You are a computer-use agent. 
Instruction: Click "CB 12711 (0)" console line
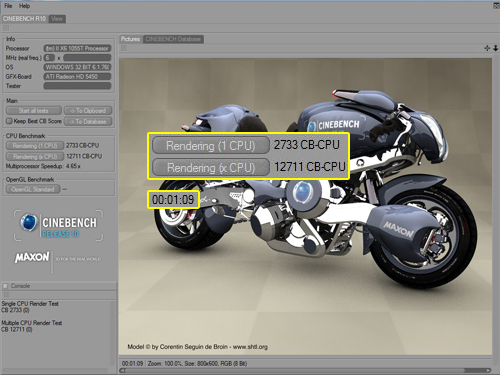pos(17,329)
